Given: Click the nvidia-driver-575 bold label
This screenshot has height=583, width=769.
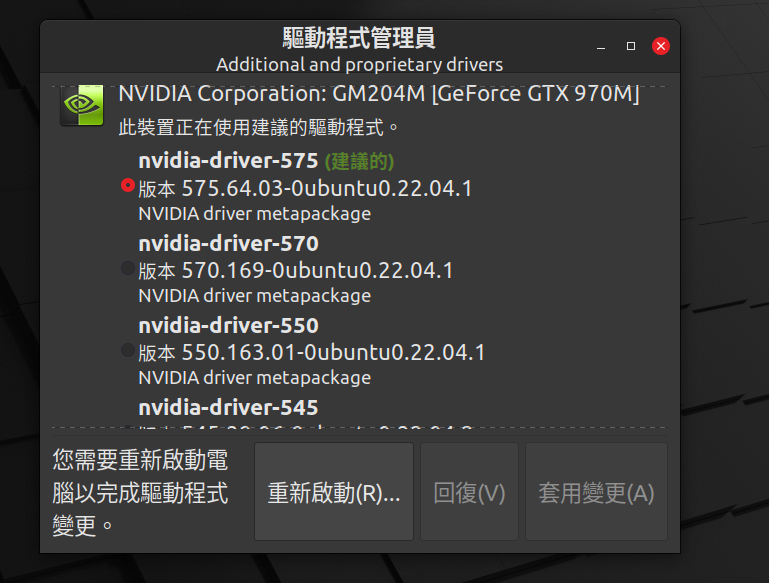Looking at the screenshot, I should coord(229,161).
